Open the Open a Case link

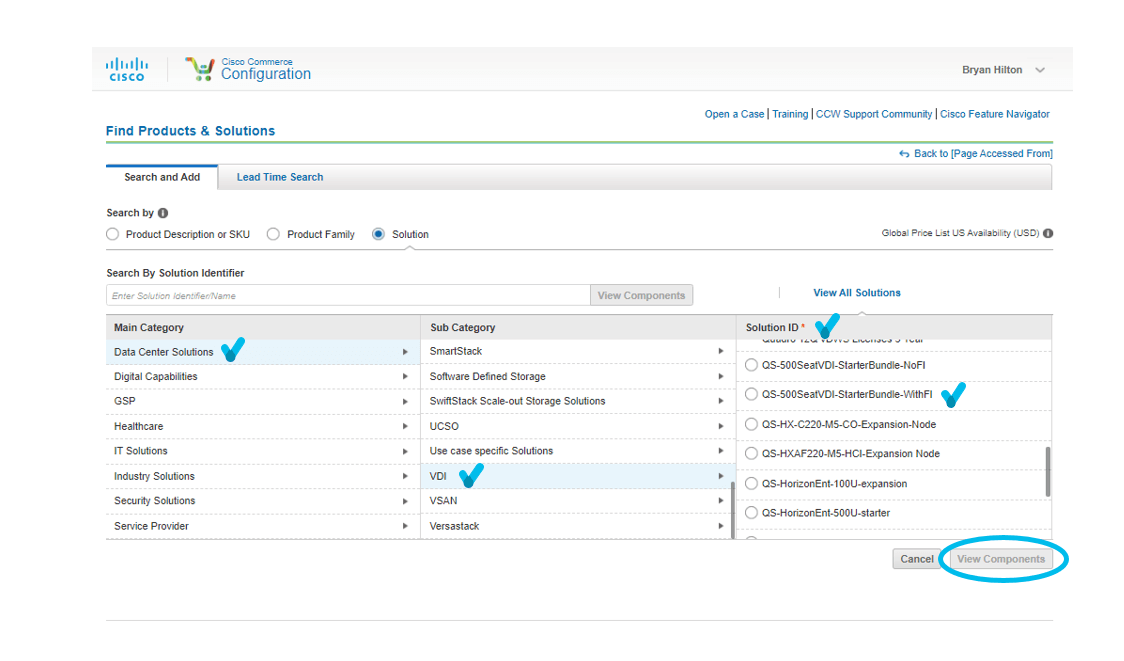(734, 114)
